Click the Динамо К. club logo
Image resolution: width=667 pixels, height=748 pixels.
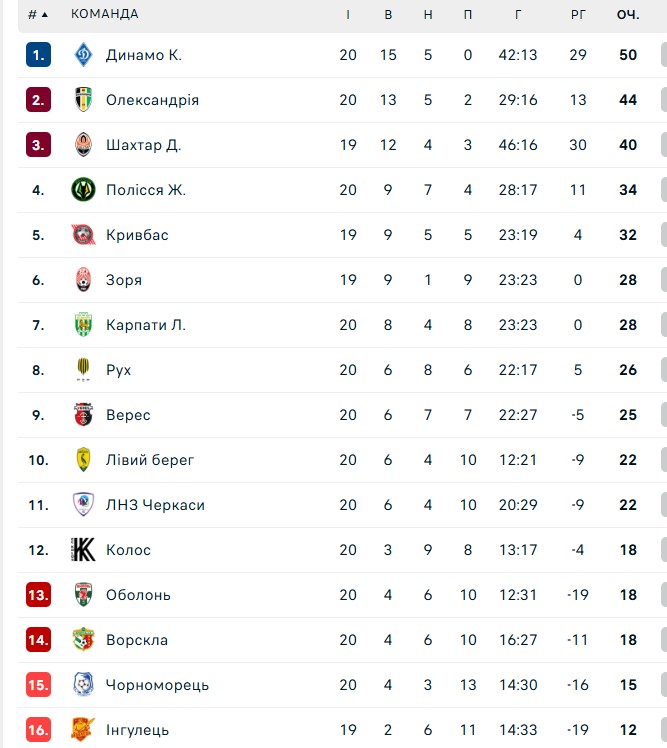(83, 54)
